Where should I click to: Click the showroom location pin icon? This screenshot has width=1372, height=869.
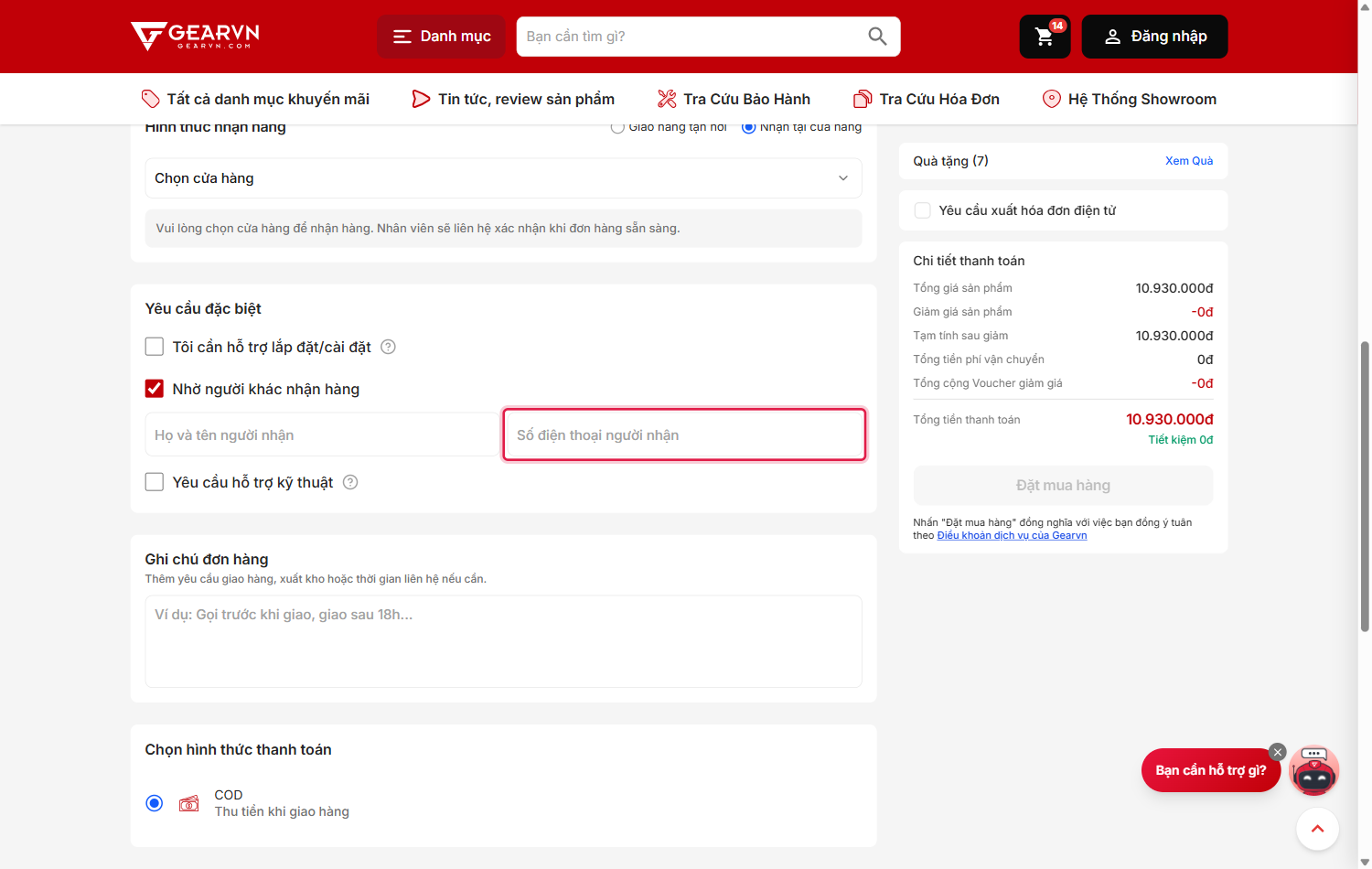(1052, 99)
